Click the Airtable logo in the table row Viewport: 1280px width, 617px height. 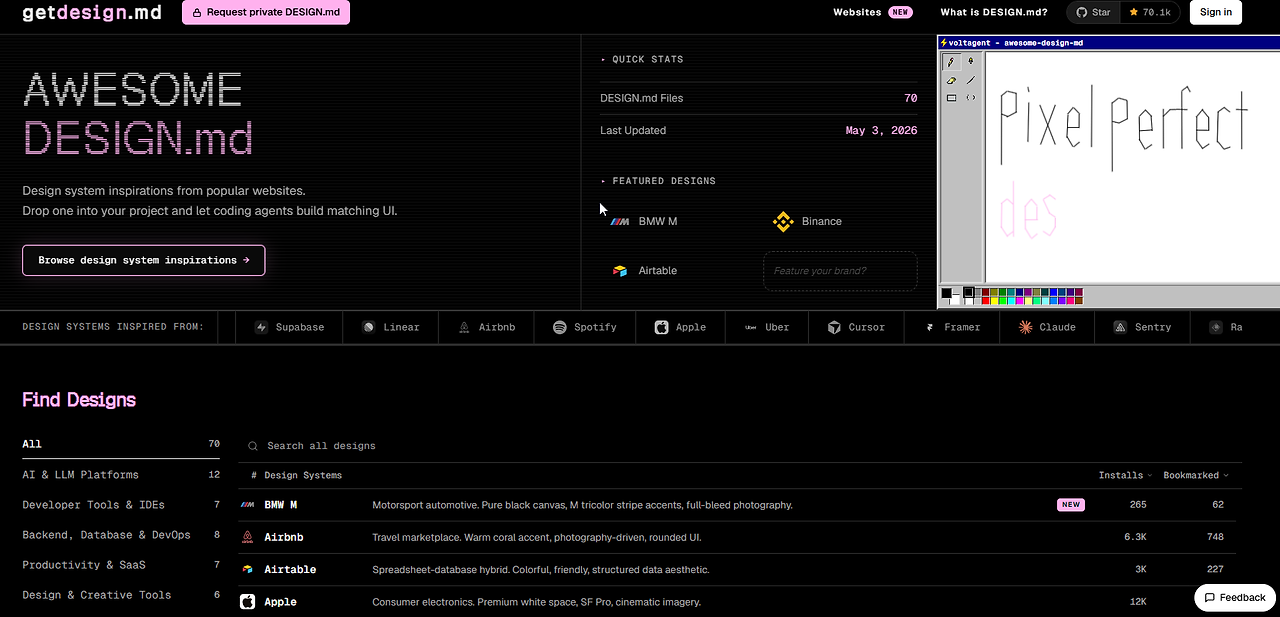pos(247,569)
